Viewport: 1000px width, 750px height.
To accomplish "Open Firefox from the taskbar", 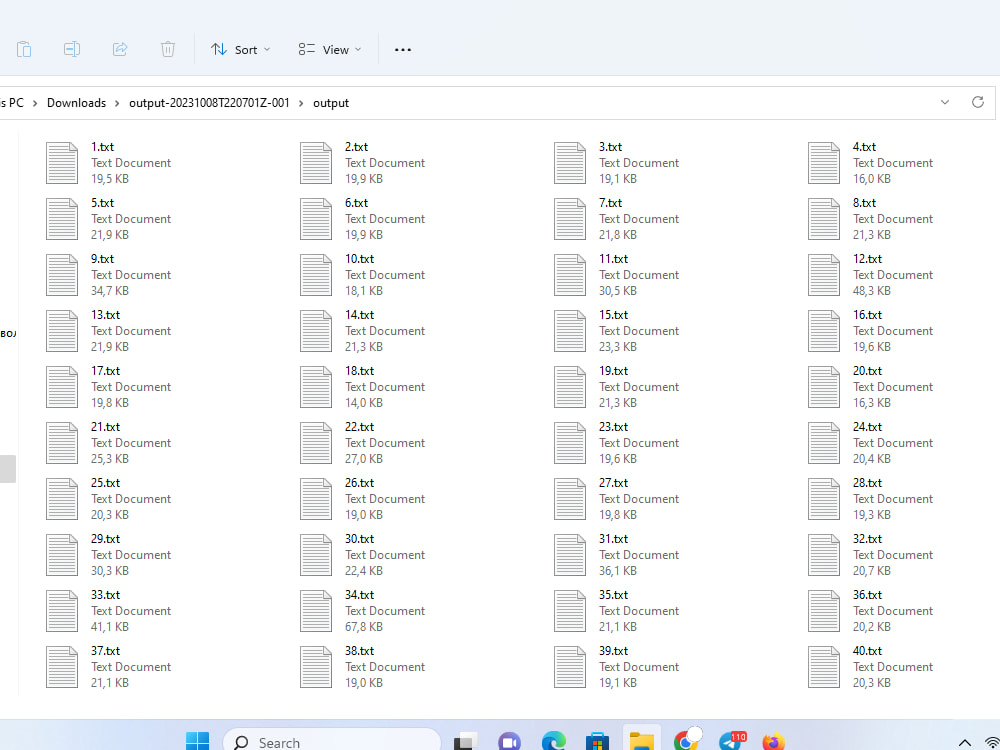I will (x=773, y=741).
